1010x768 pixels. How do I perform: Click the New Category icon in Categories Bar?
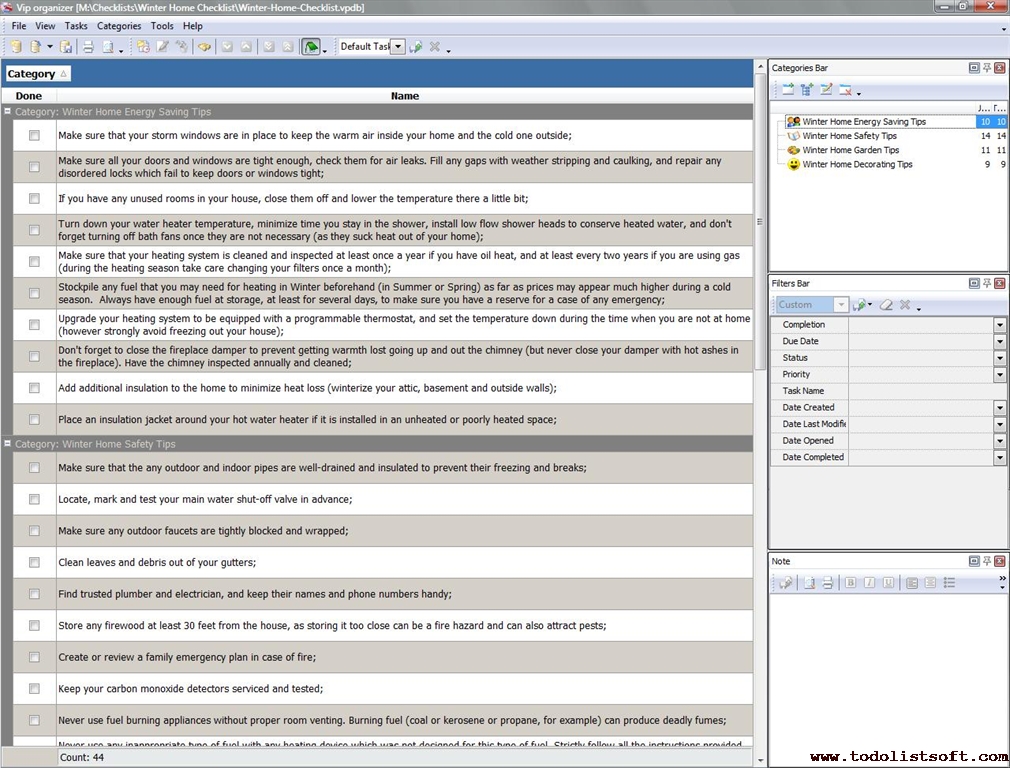tap(788, 90)
